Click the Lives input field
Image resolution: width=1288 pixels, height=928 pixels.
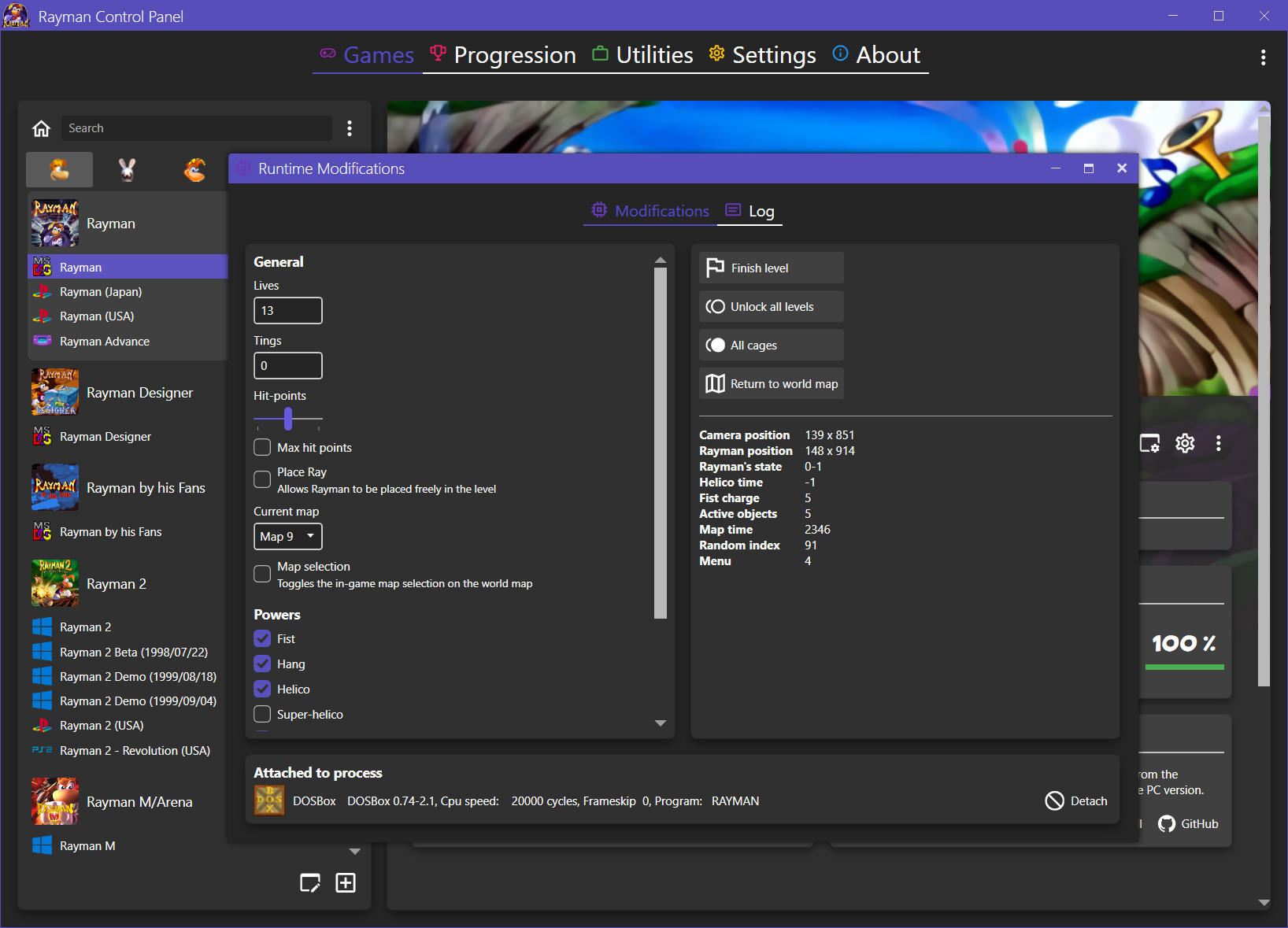coord(288,310)
